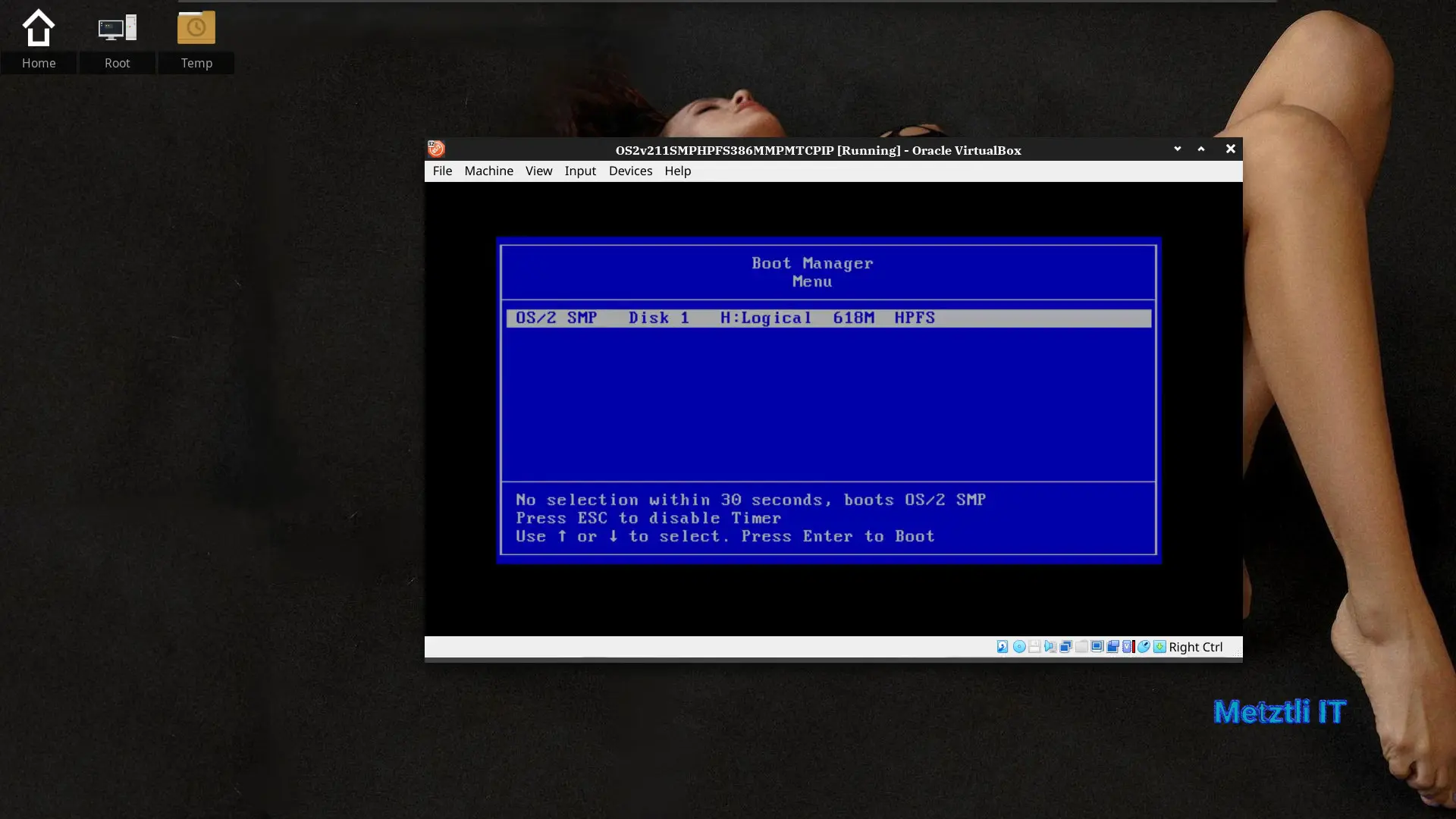
Task: Open the View menu
Action: [x=538, y=171]
